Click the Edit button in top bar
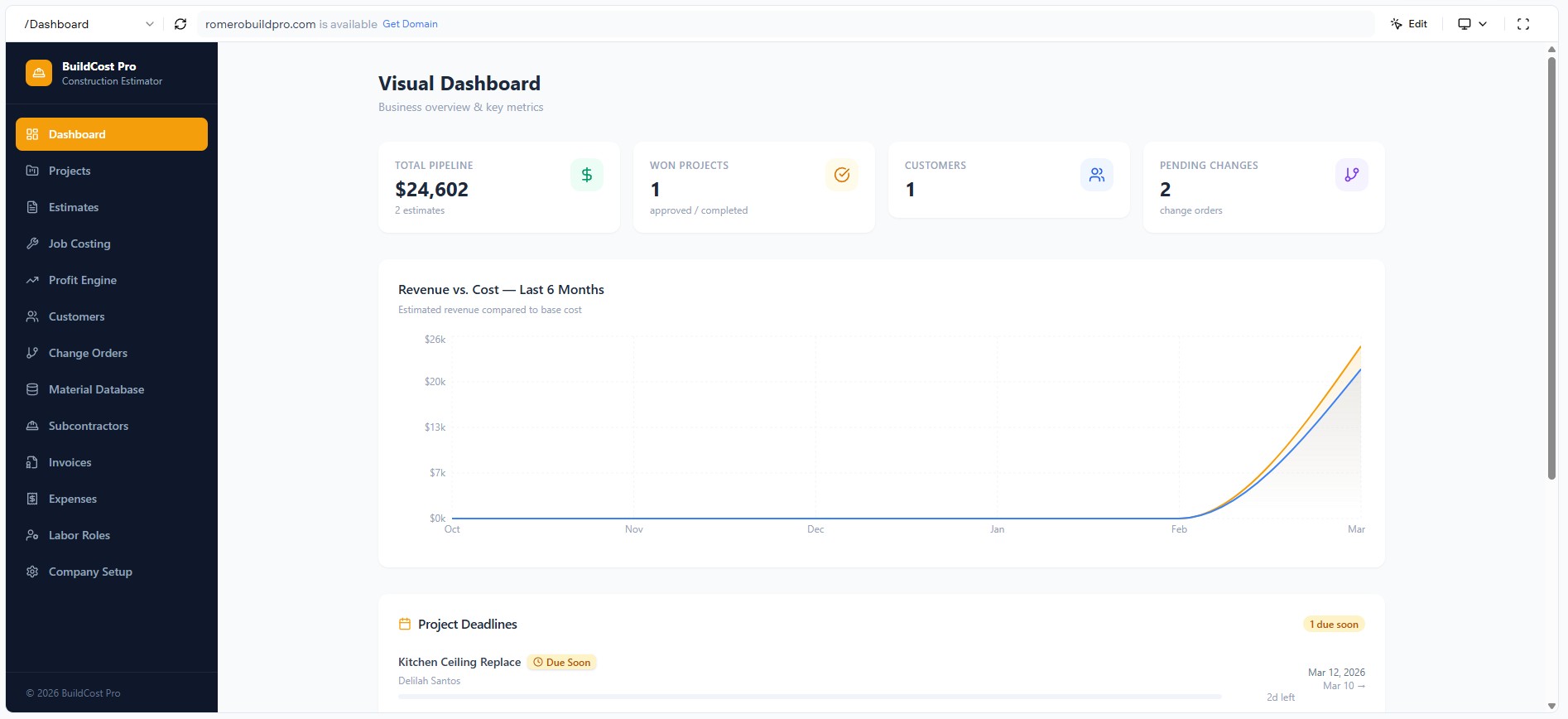Screen dimensions: 1568x719 [x=1409, y=24]
